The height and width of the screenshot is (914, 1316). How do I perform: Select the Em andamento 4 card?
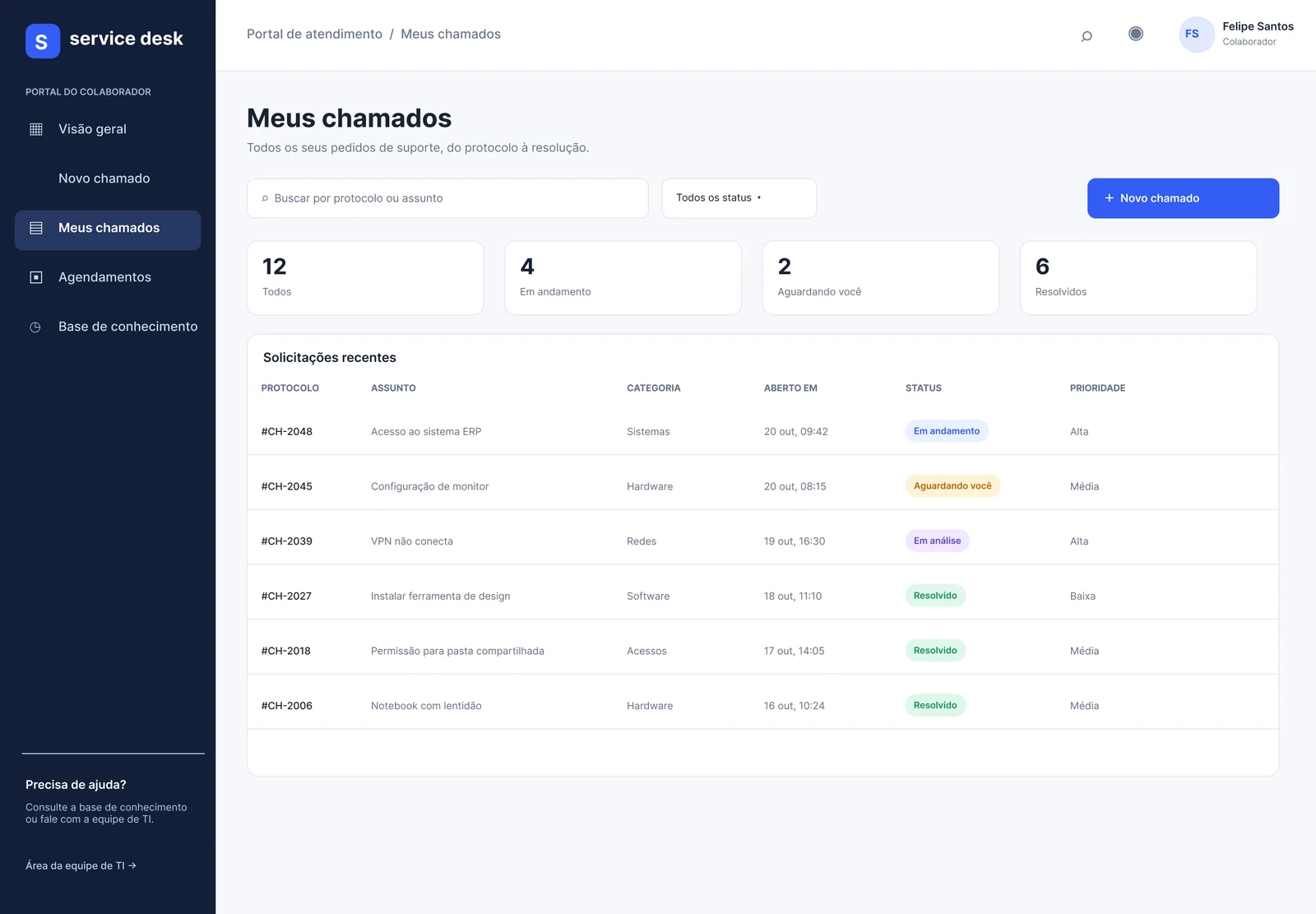(x=623, y=278)
